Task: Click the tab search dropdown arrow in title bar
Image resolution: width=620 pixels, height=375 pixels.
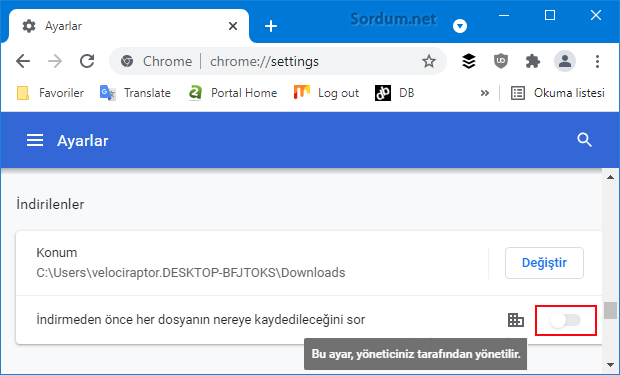Action: click(x=459, y=26)
